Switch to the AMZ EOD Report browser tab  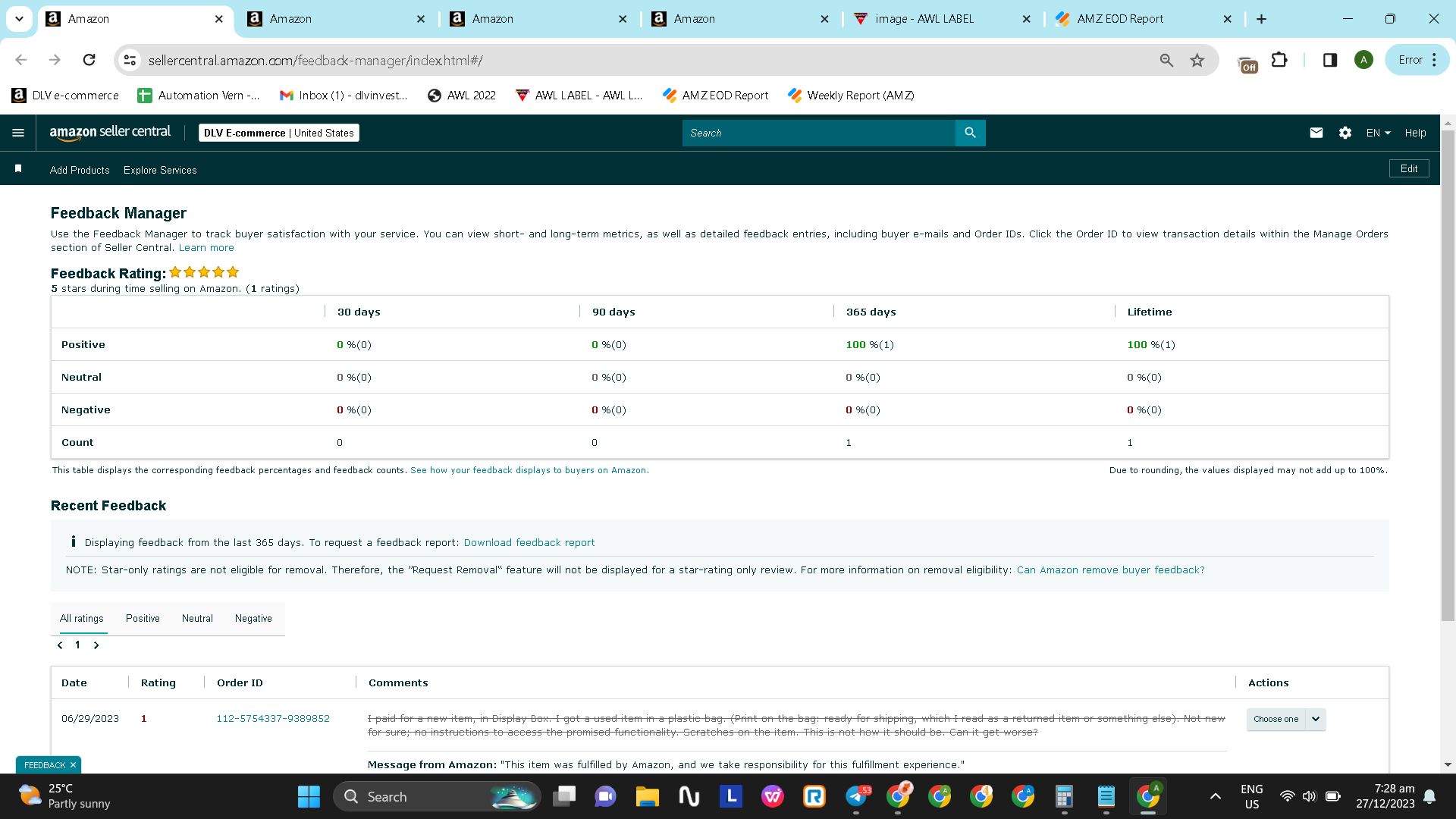point(1144,19)
